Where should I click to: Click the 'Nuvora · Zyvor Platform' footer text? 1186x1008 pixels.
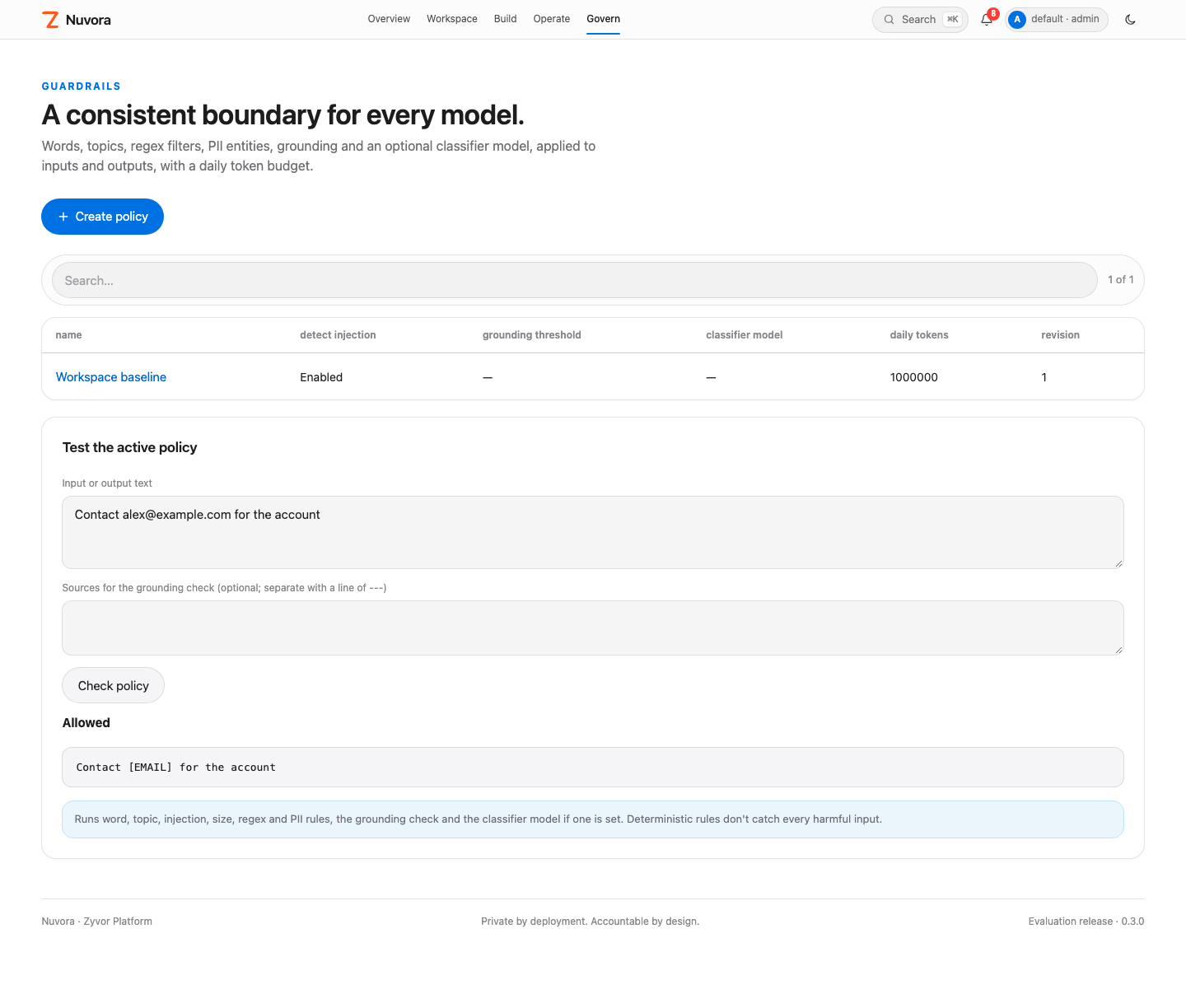pos(97,922)
